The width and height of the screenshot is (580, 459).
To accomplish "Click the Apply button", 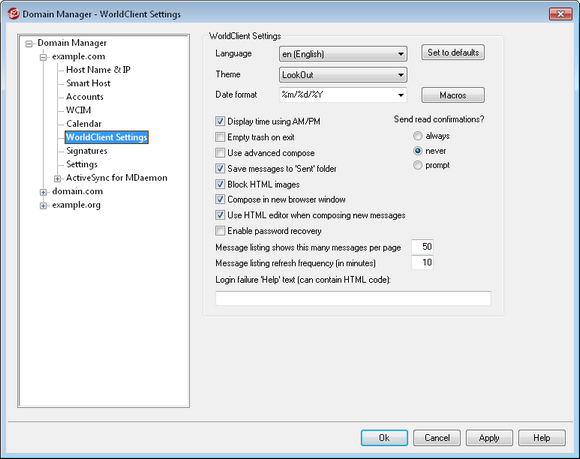I will tap(489, 438).
